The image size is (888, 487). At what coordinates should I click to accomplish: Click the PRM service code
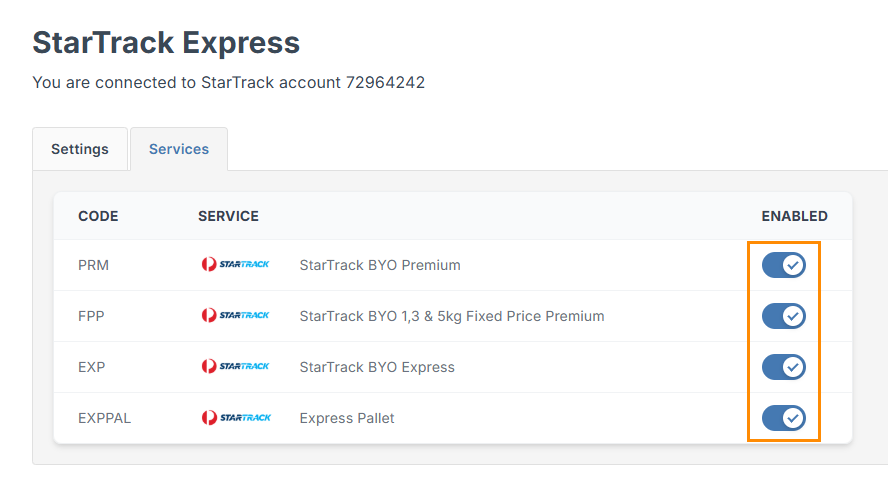coord(93,265)
